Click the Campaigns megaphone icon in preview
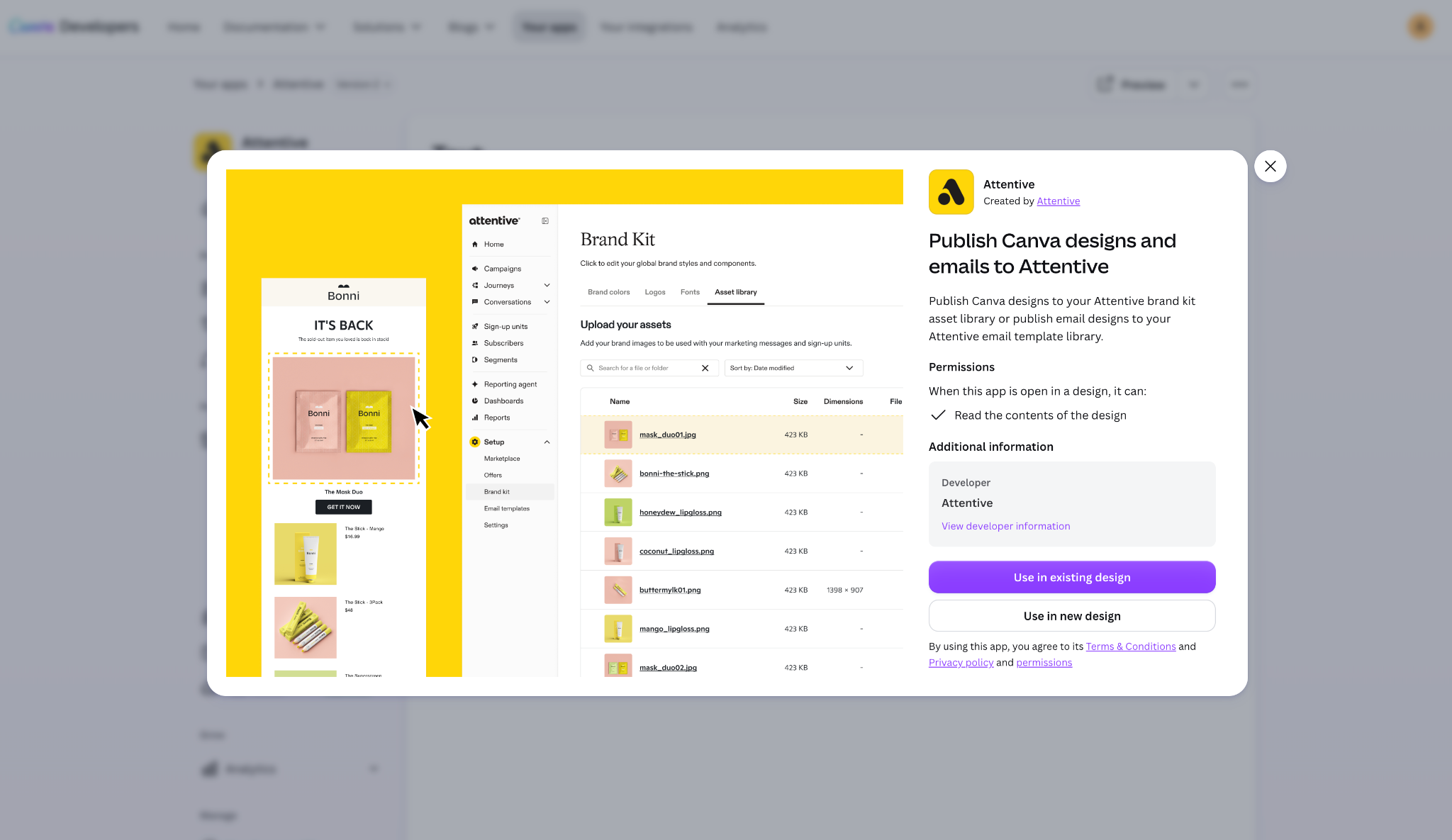 (x=475, y=269)
